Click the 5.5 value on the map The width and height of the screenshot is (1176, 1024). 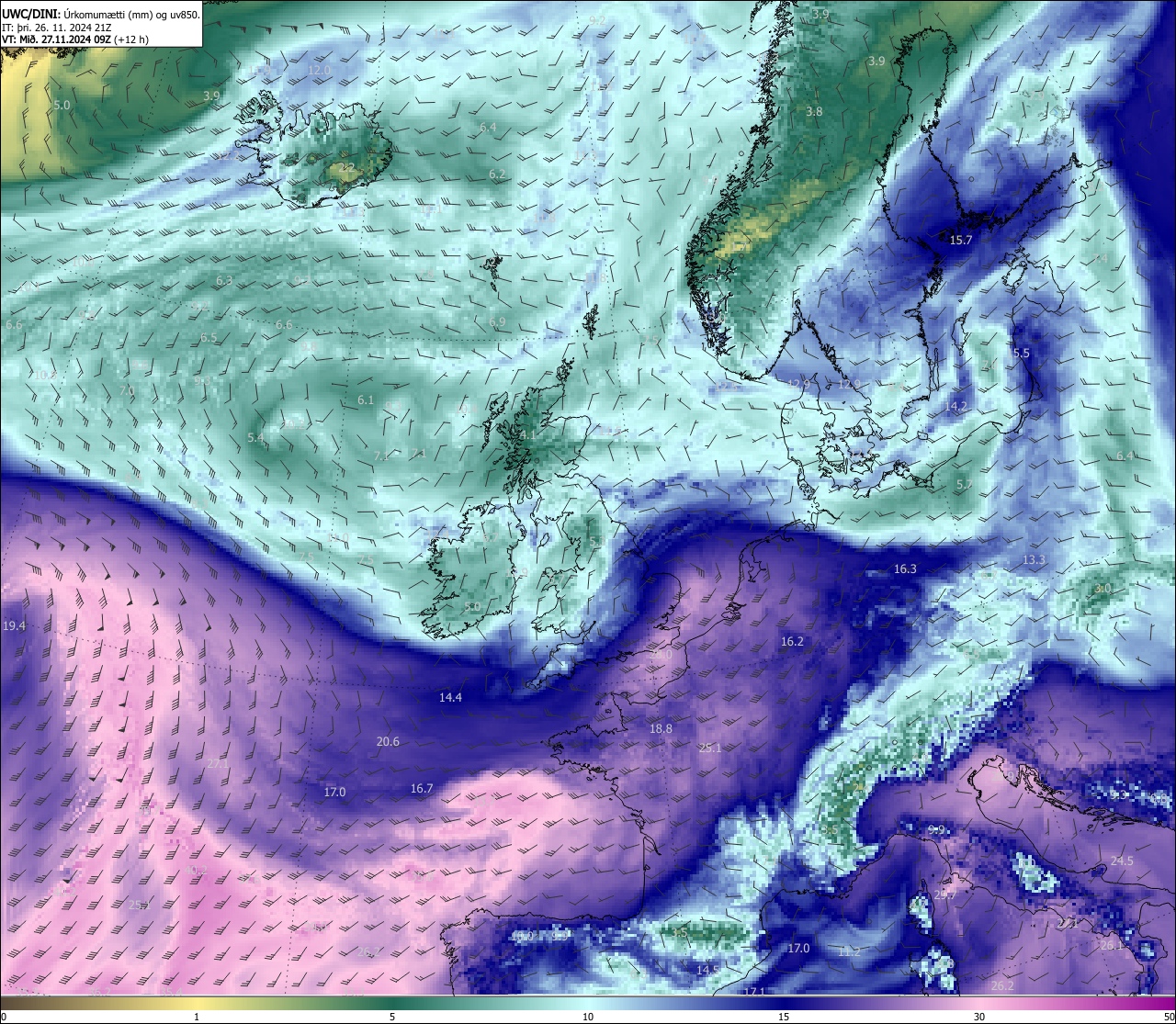coord(1022,354)
